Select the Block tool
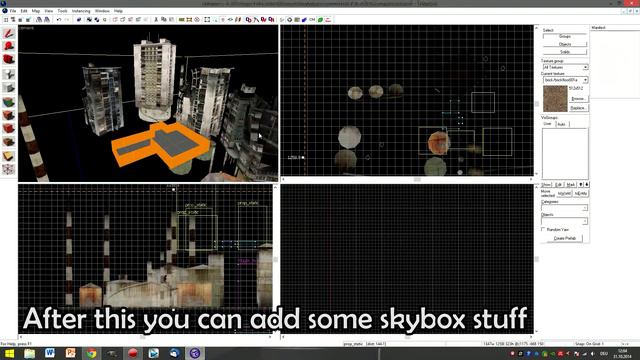 click(9, 88)
